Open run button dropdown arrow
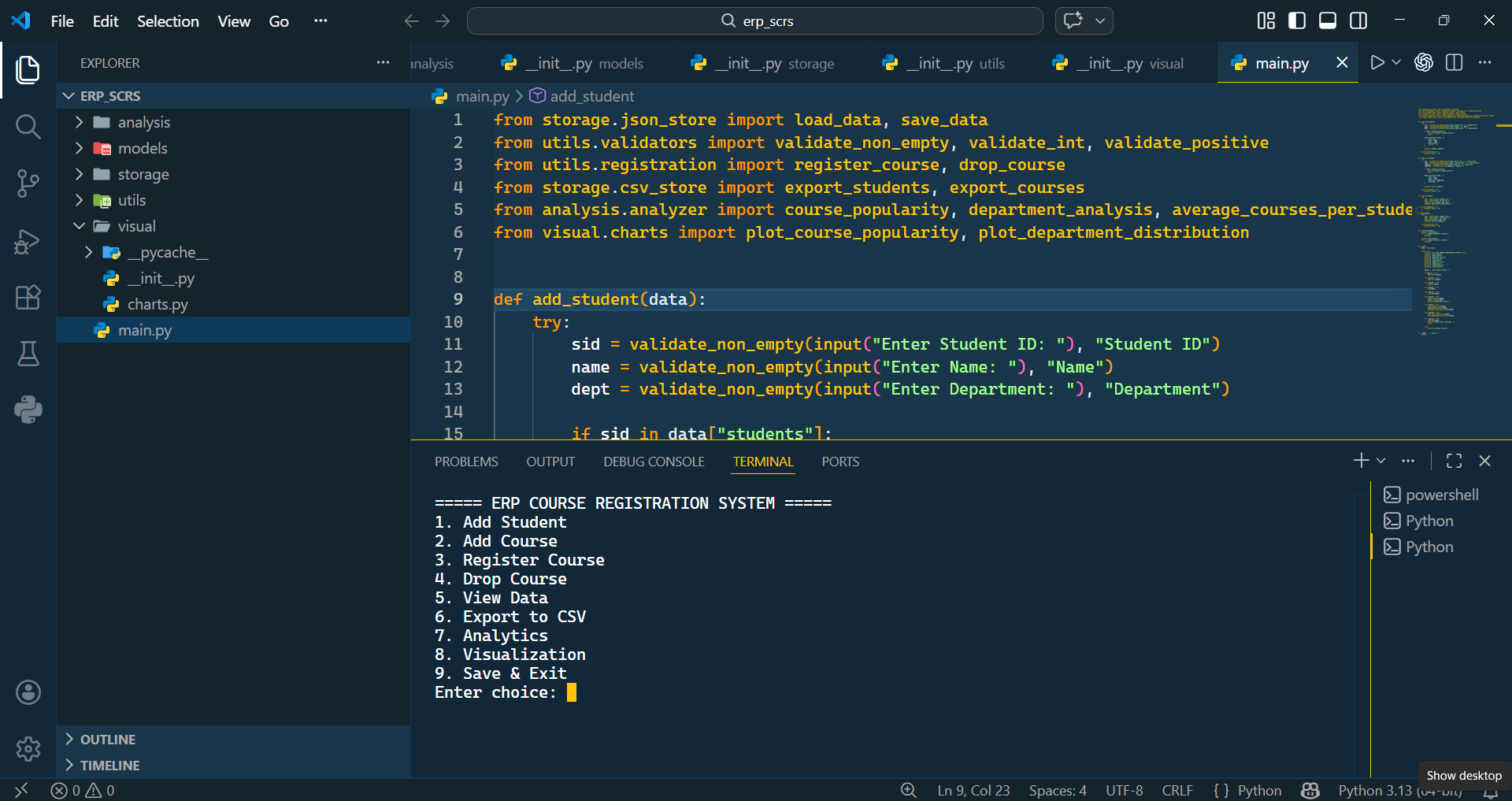This screenshot has height=801, width=1512. click(1396, 62)
